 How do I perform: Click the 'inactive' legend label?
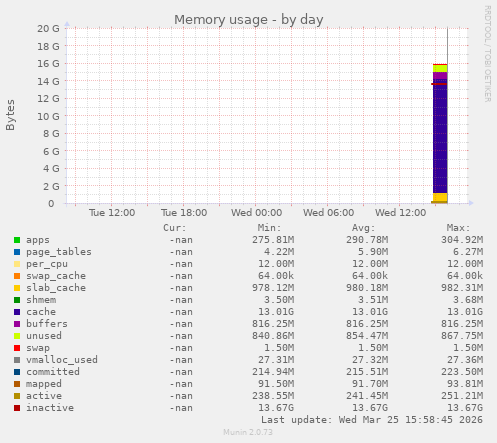(x=50, y=408)
